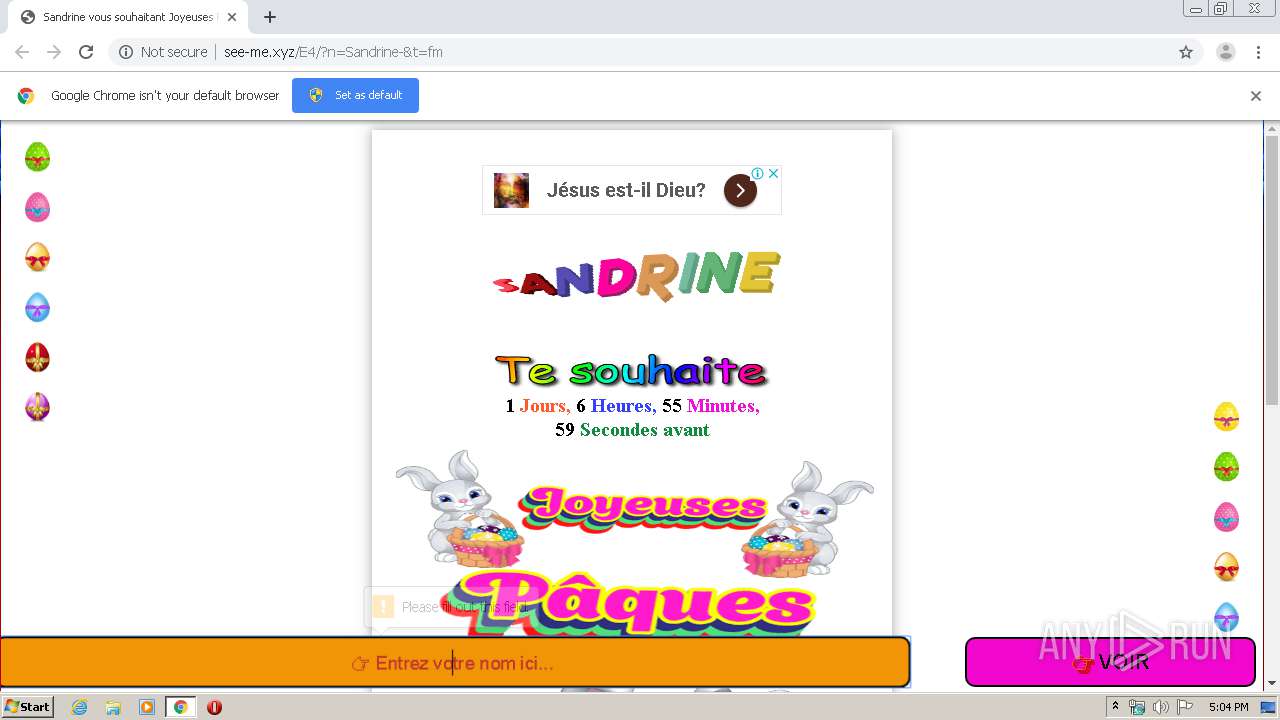Screen dimensions: 1280x720
Task: Click the ad's round arrow button
Action: 740,190
